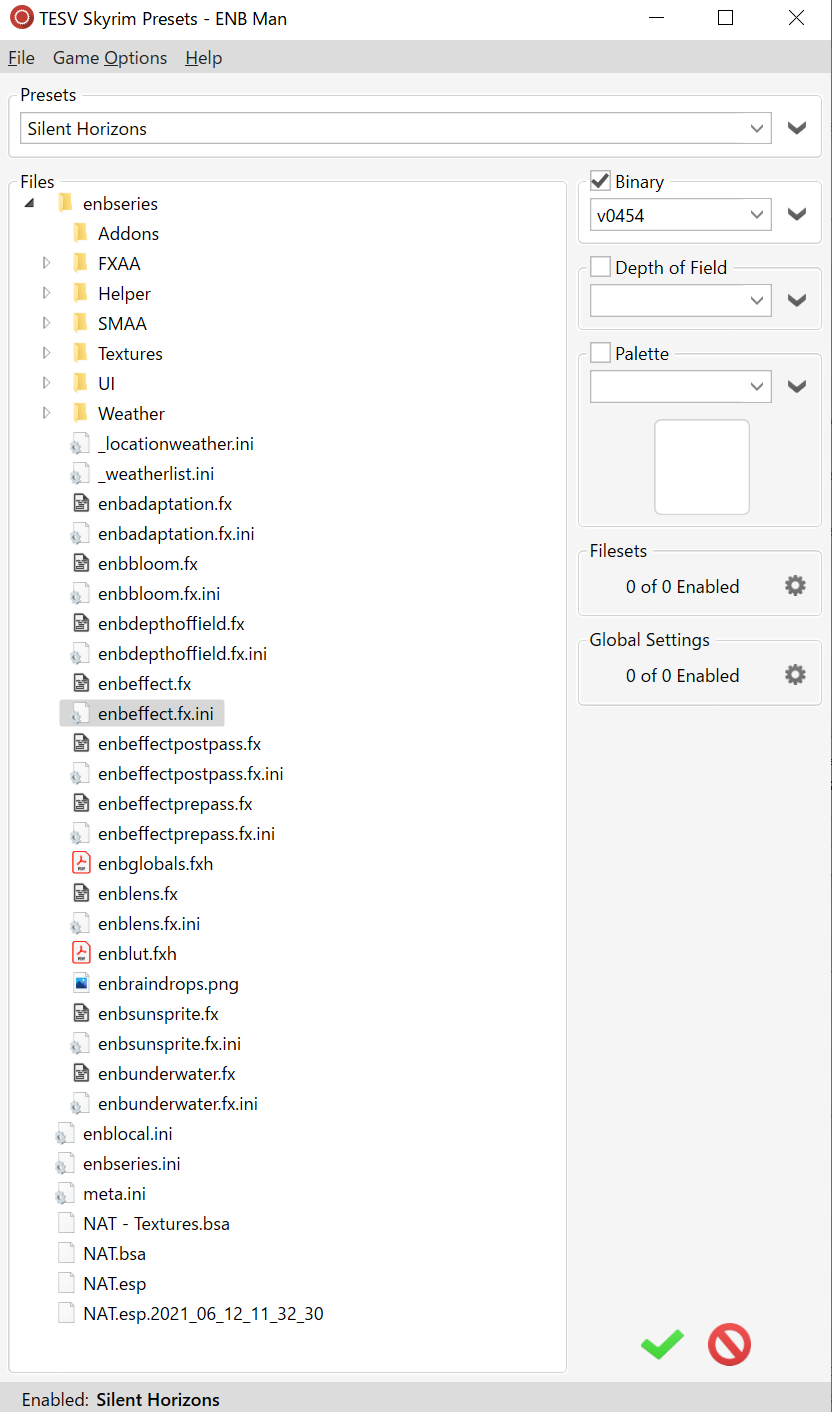Screen dimensions: 833x1412
Task: Open the File menu
Action: coord(21,58)
